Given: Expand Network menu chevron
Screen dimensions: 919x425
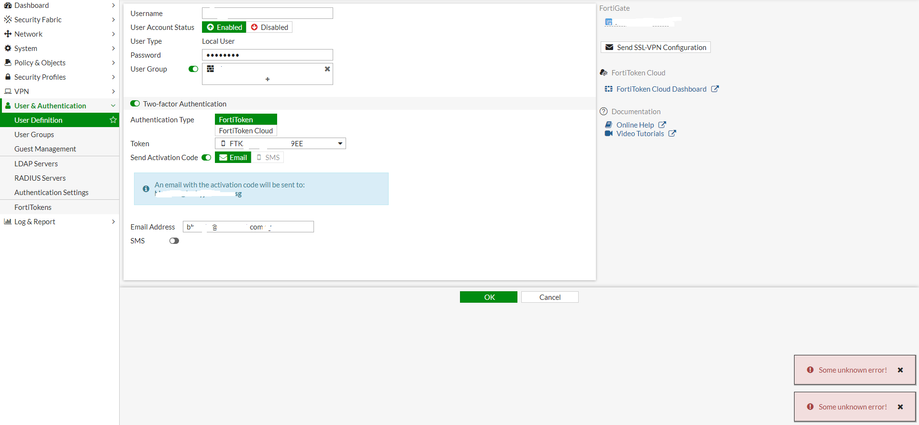Looking at the screenshot, I should click(x=113, y=34).
